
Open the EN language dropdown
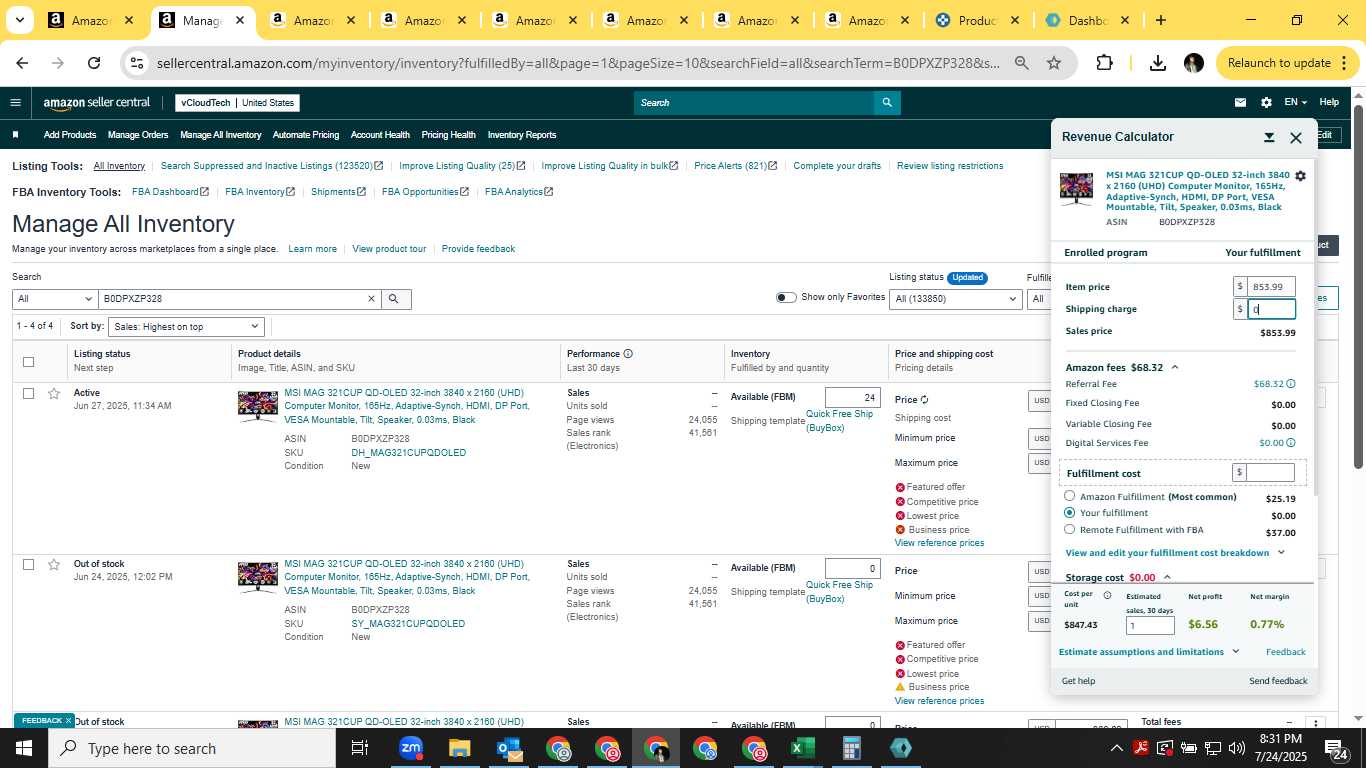pyautogui.click(x=1295, y=102)
